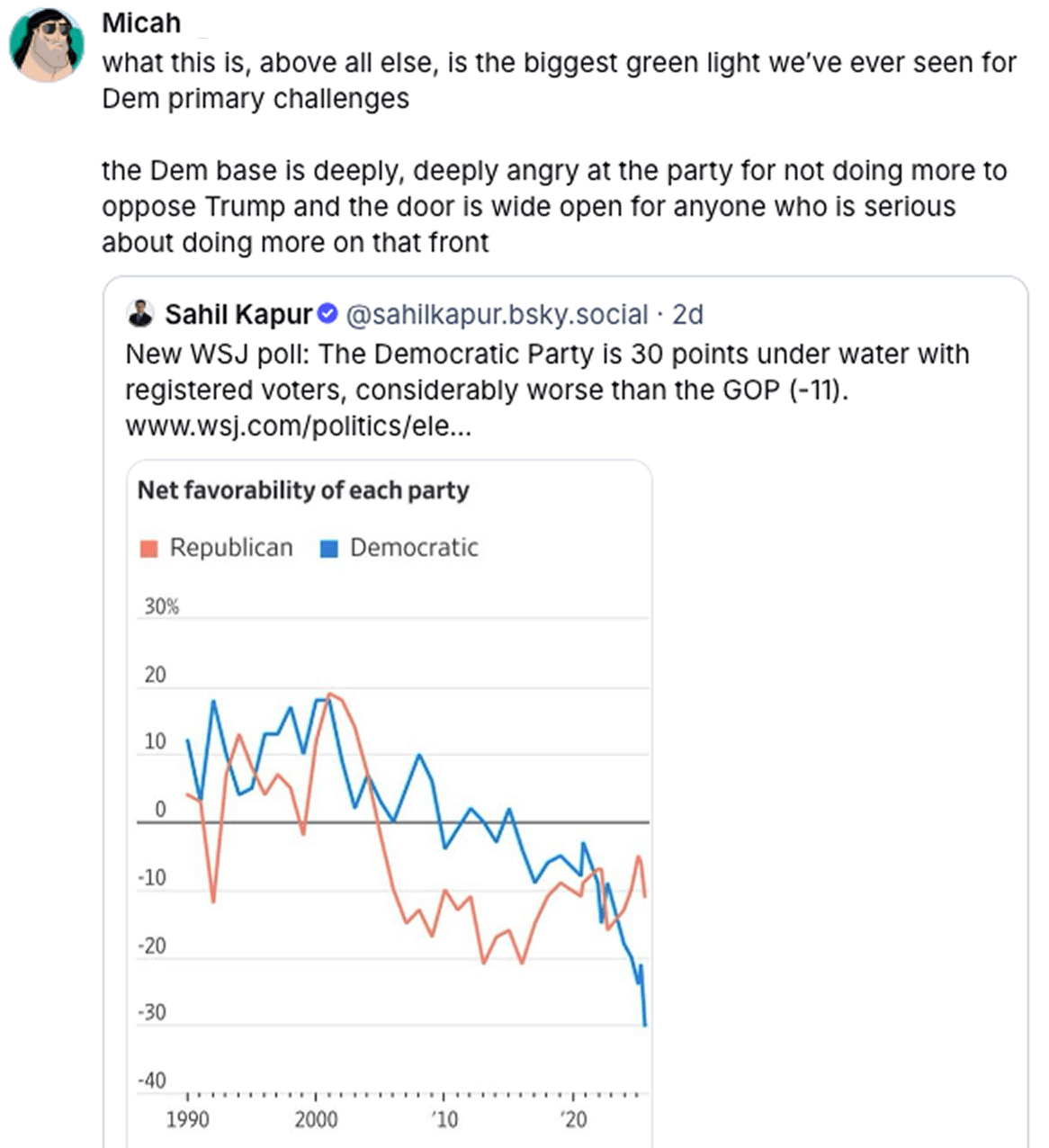Click the Micah display name
Viewport: 1049px width, 1148px height.
click(x=141, y=22)
